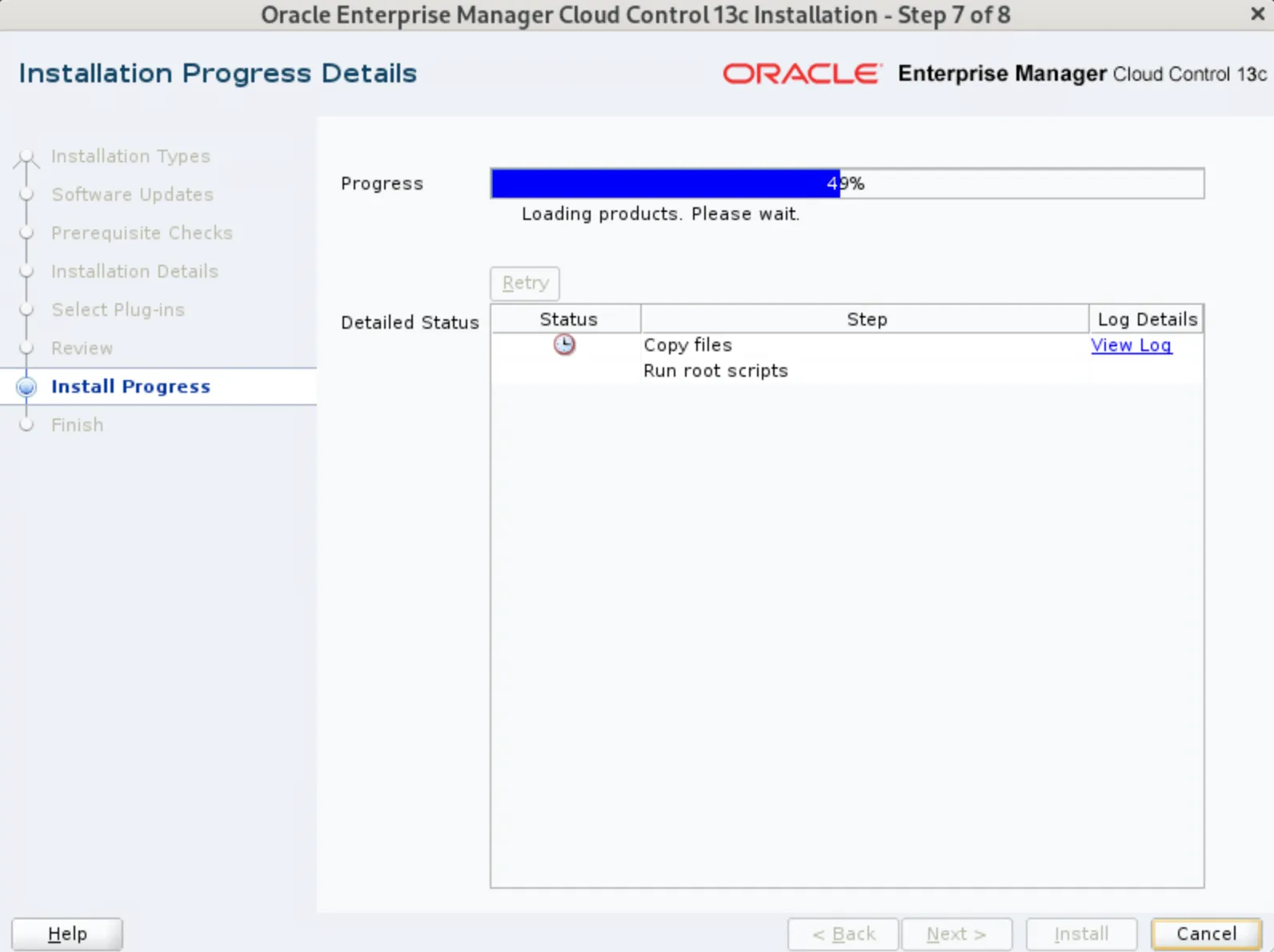Click the Install Progress step bullet icon
The width and height of the screenshot is (1274, 952).
(26, 387)
